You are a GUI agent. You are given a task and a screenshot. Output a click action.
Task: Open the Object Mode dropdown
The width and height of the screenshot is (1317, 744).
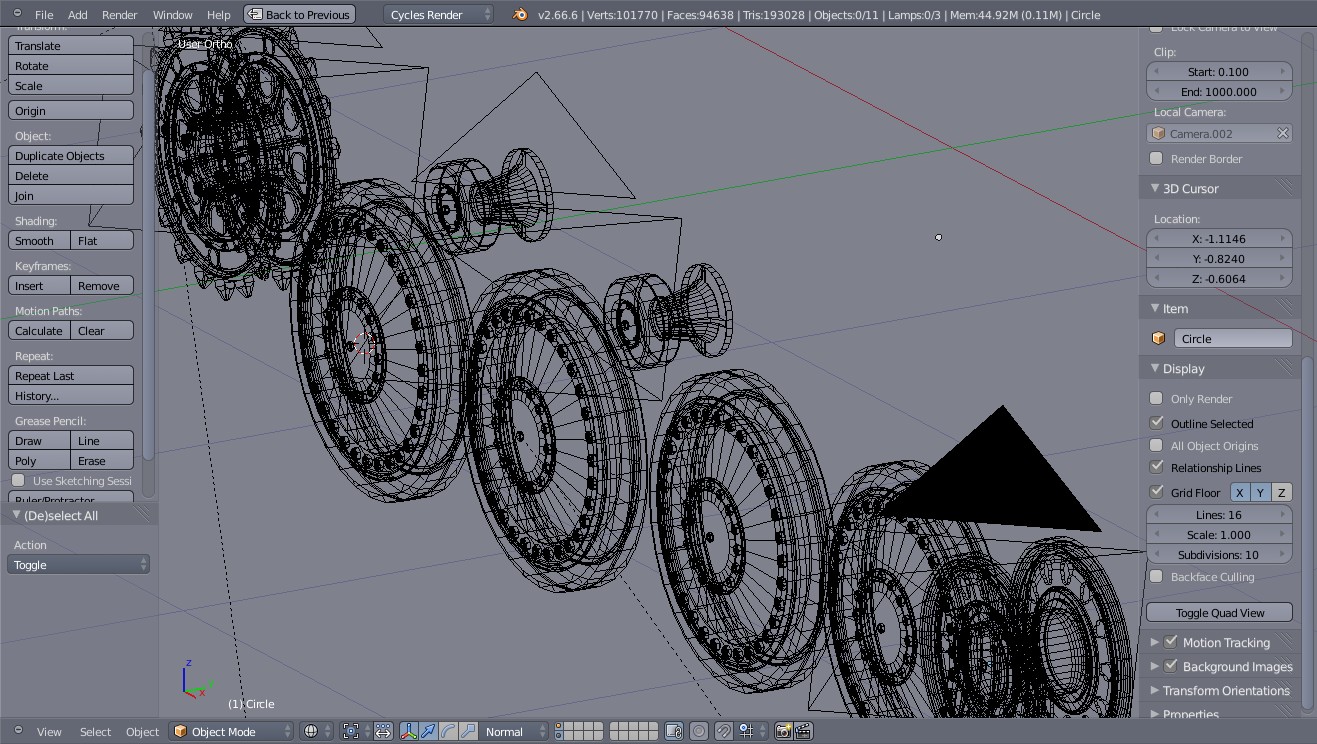231,731
